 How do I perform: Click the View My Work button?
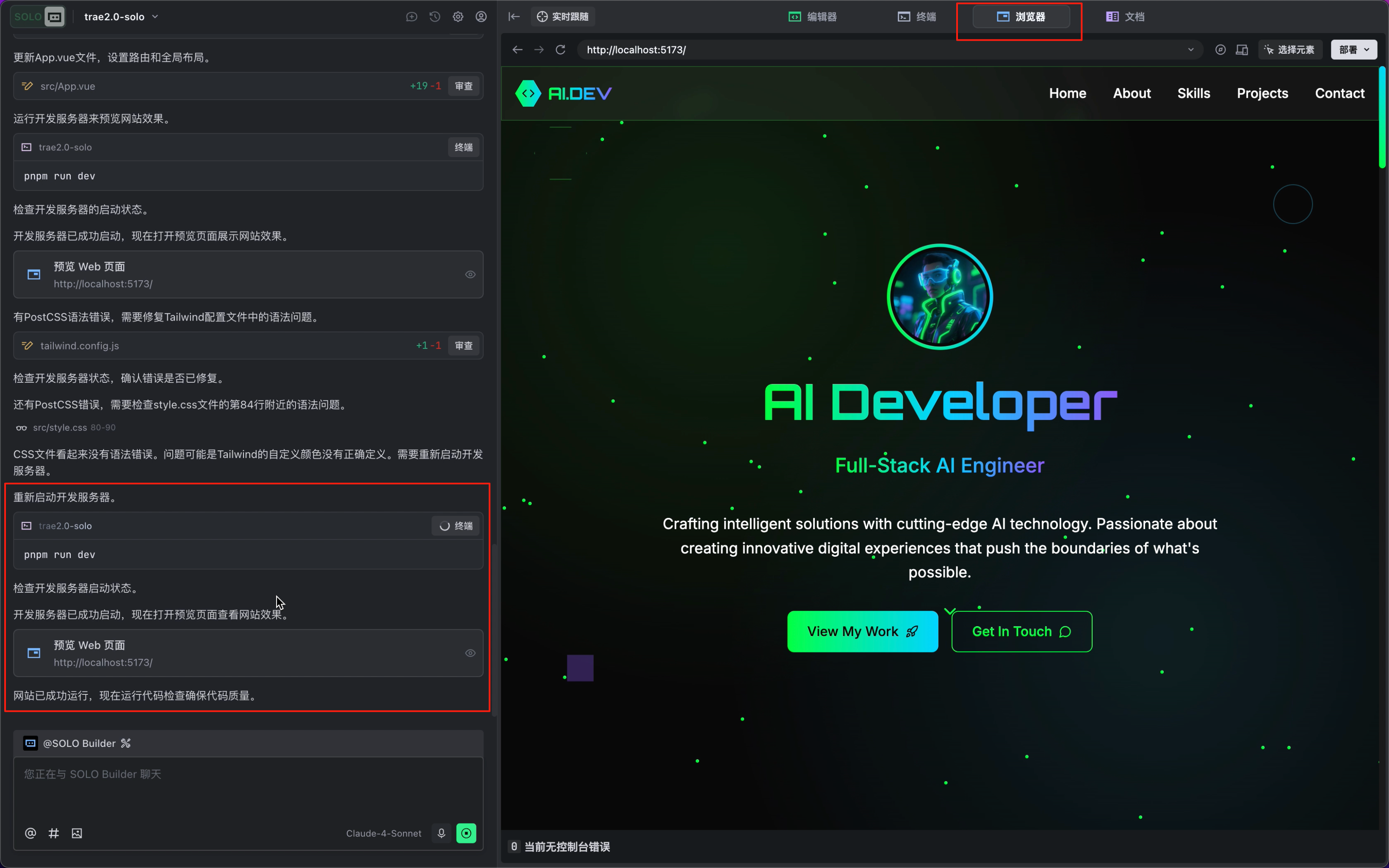pyautogui.click(x=862, y=631)
